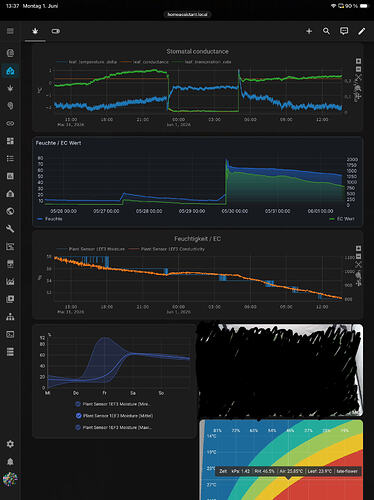Edit dashboard with the pencil icon
The image size is (374, 500).
pos(362,31)
